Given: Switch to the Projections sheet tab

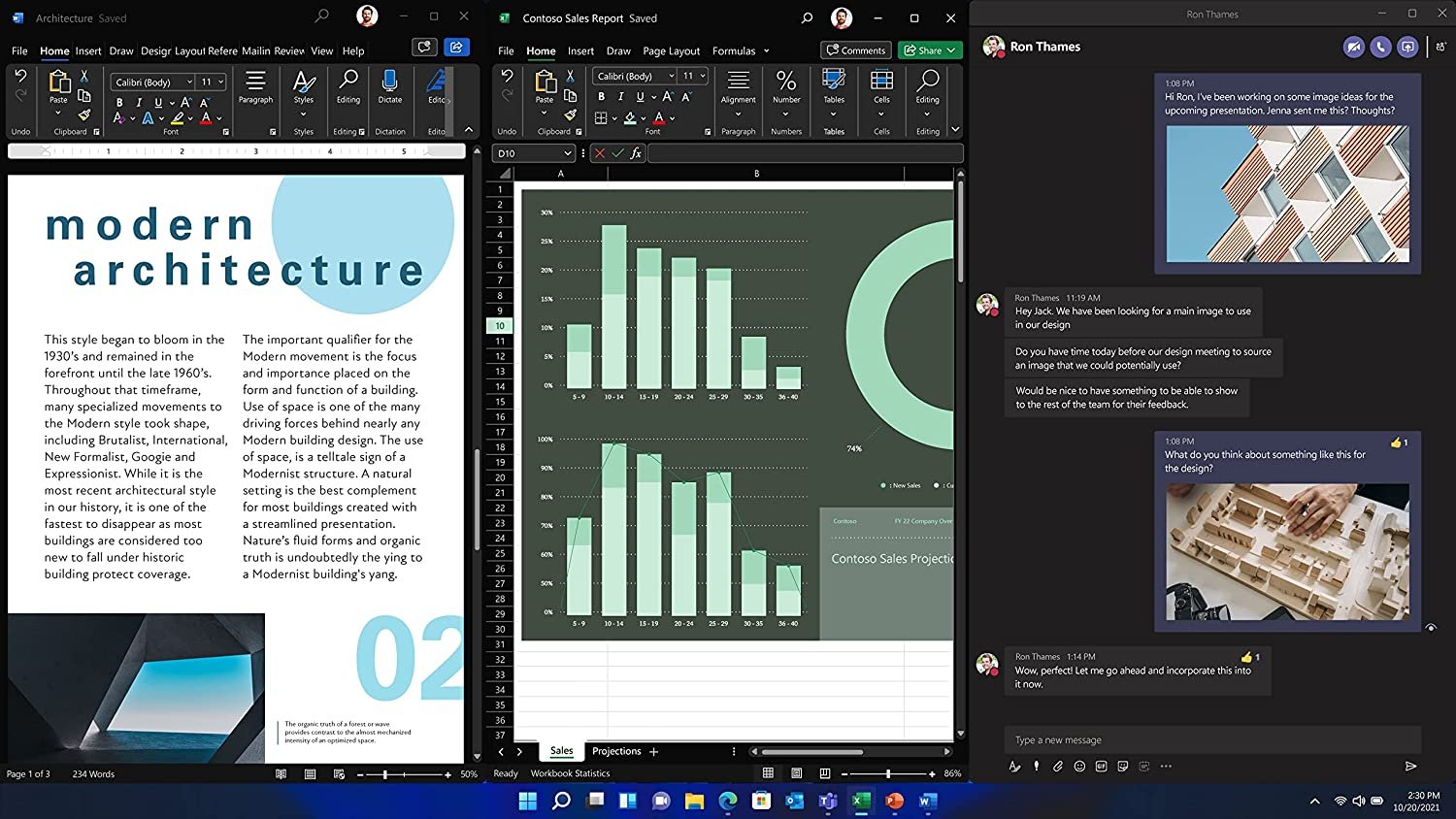Looking at the screenshot, I should tap(617, 750).
